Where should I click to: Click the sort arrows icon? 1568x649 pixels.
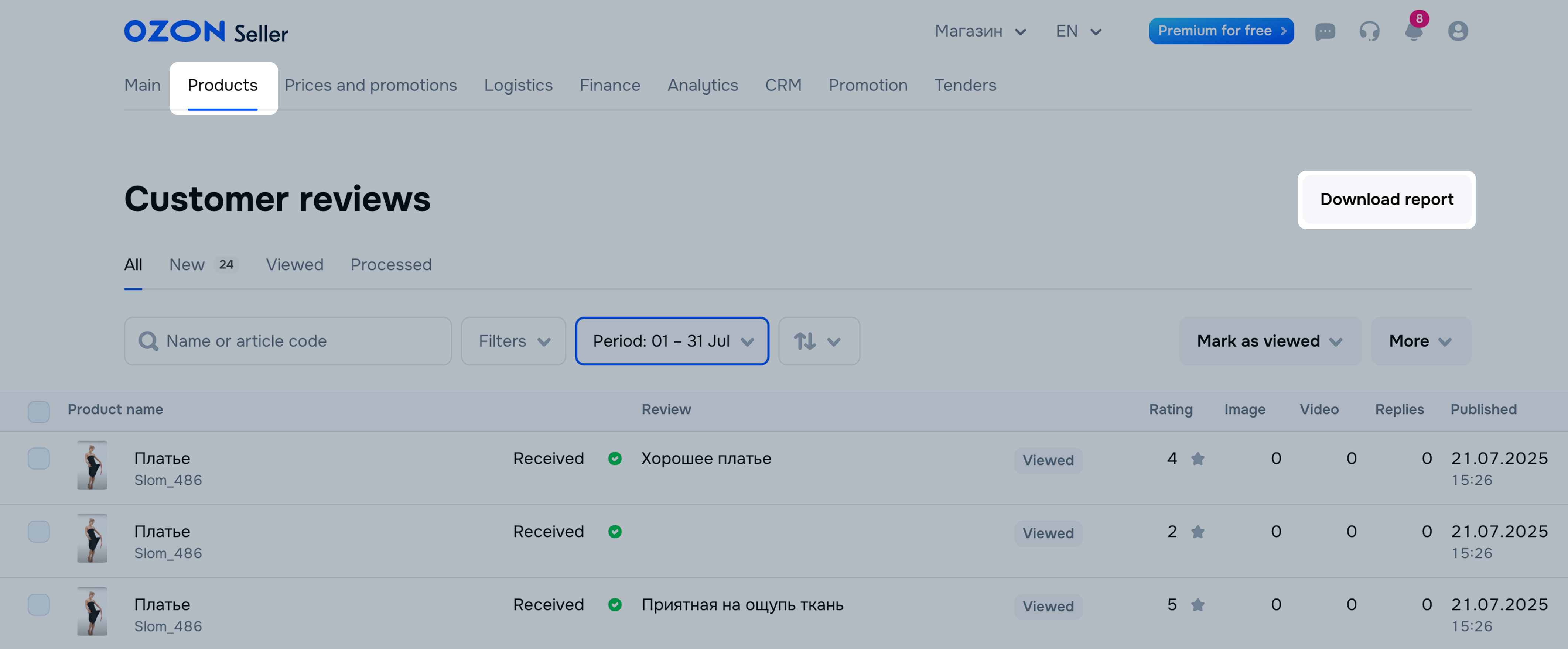pos(805,341)
